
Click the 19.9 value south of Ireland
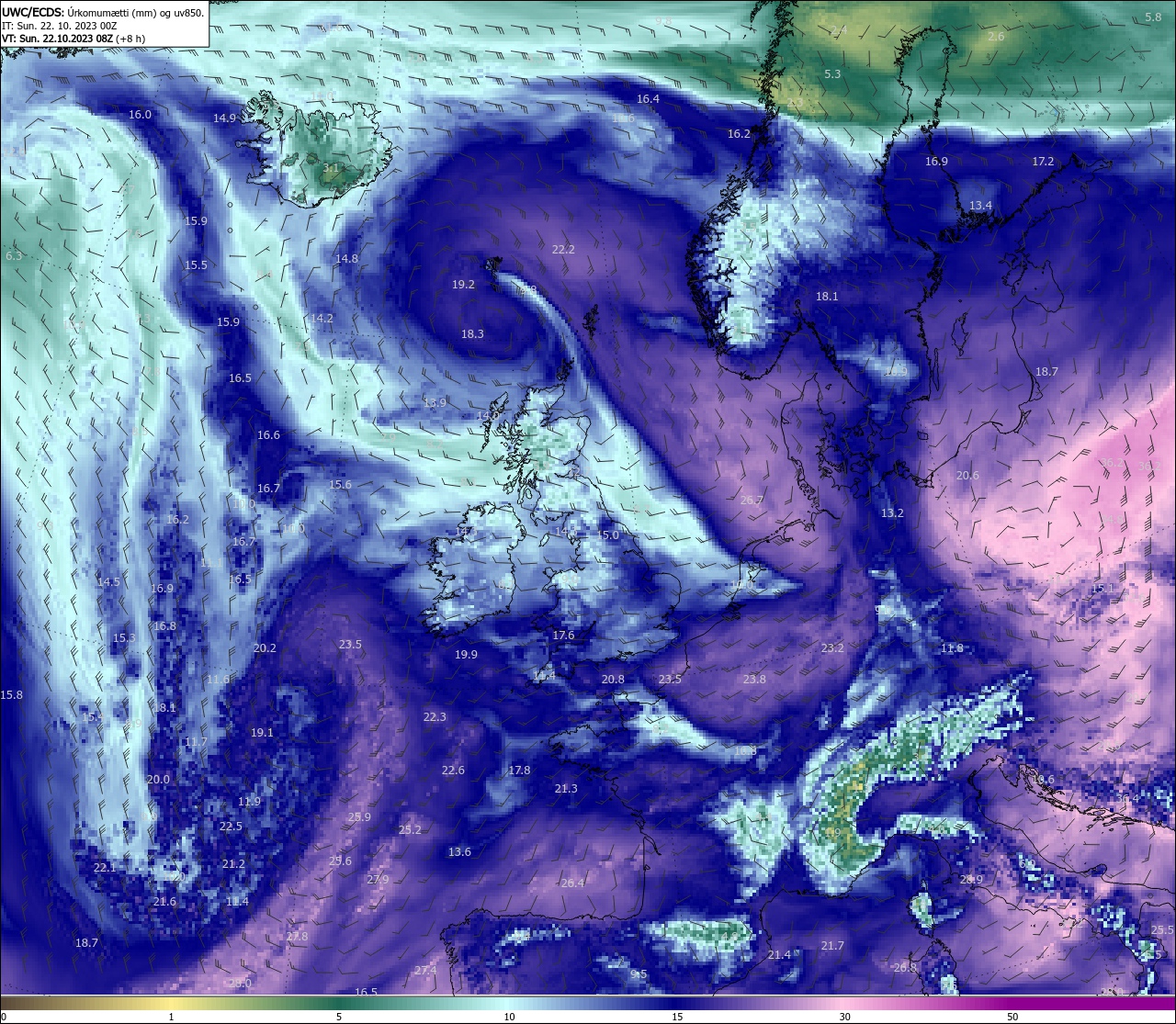(x=466, y=655)
